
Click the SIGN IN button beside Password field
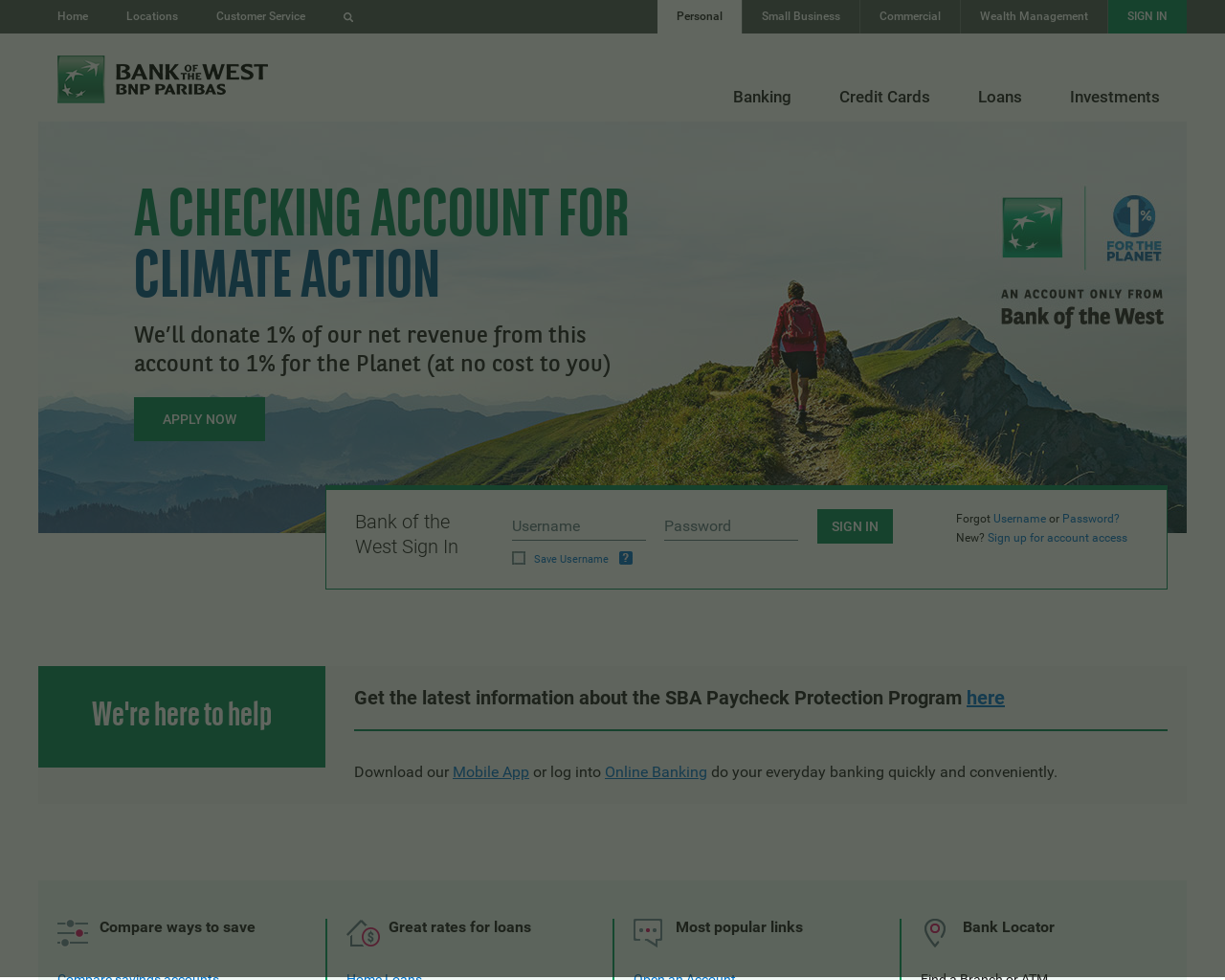tap(855, 526)
